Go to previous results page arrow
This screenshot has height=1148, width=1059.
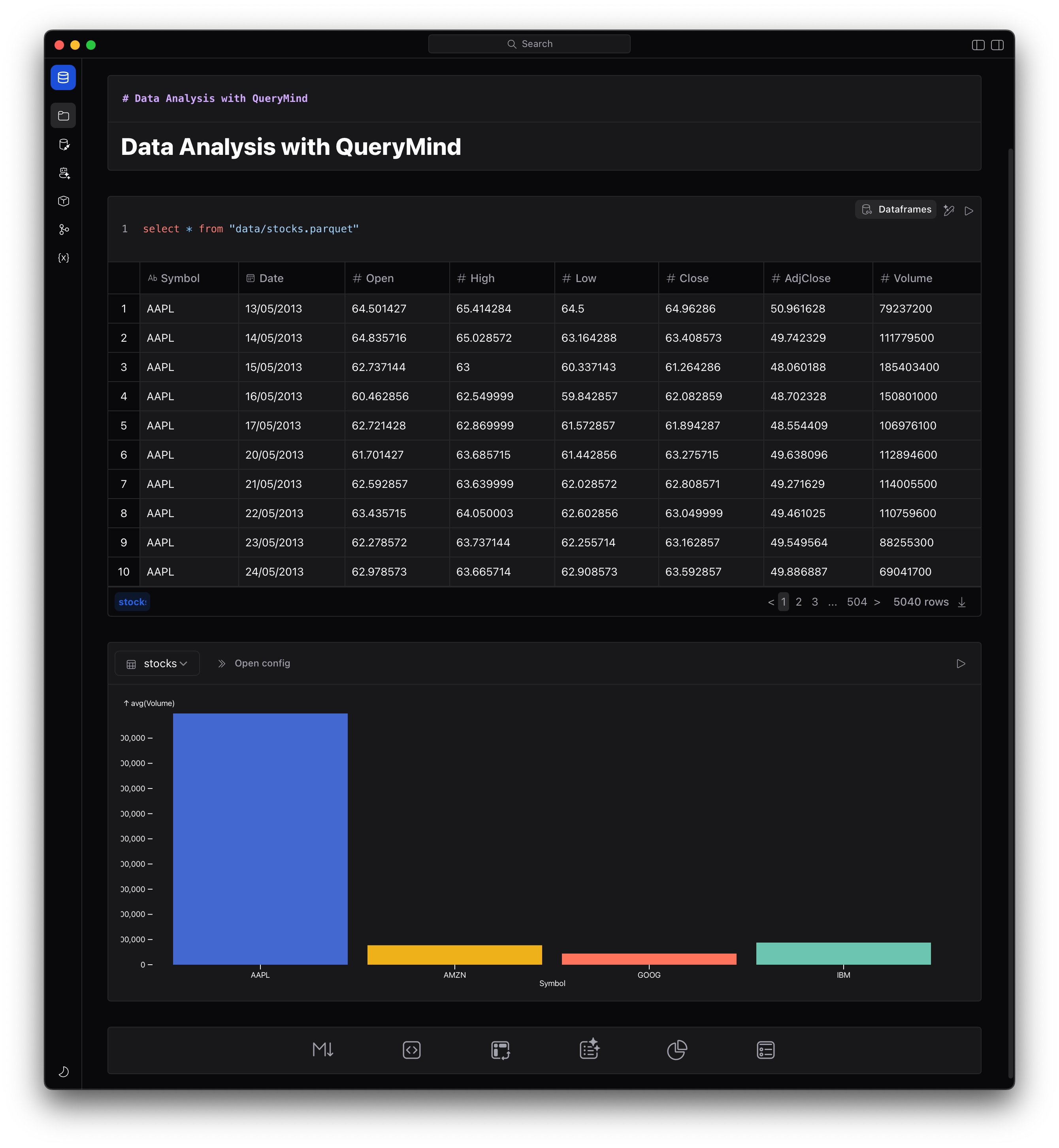click(x=771, y=602)
